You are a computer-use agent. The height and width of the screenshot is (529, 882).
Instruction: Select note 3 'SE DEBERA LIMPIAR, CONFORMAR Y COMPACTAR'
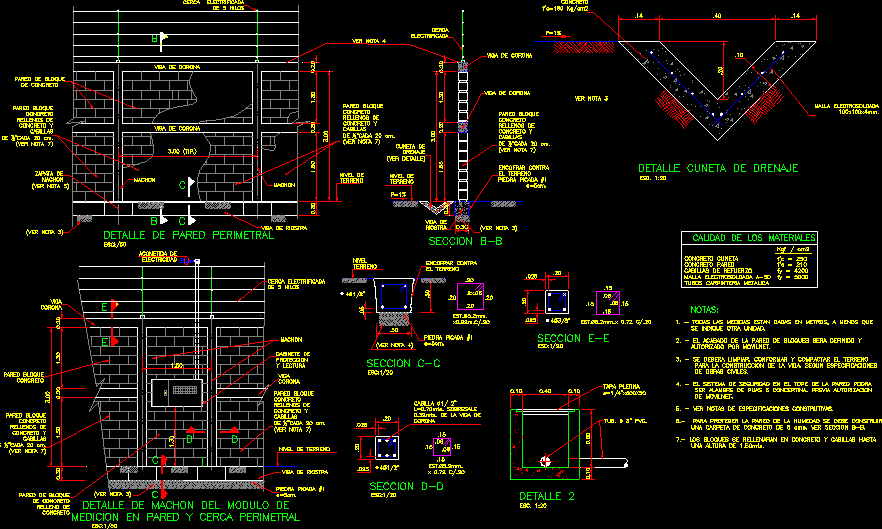[776, 365]
